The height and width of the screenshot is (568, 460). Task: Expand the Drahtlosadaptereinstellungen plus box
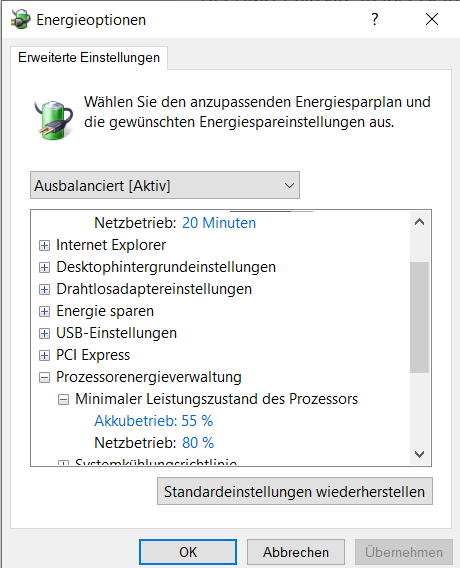click(x=44, y=290)
